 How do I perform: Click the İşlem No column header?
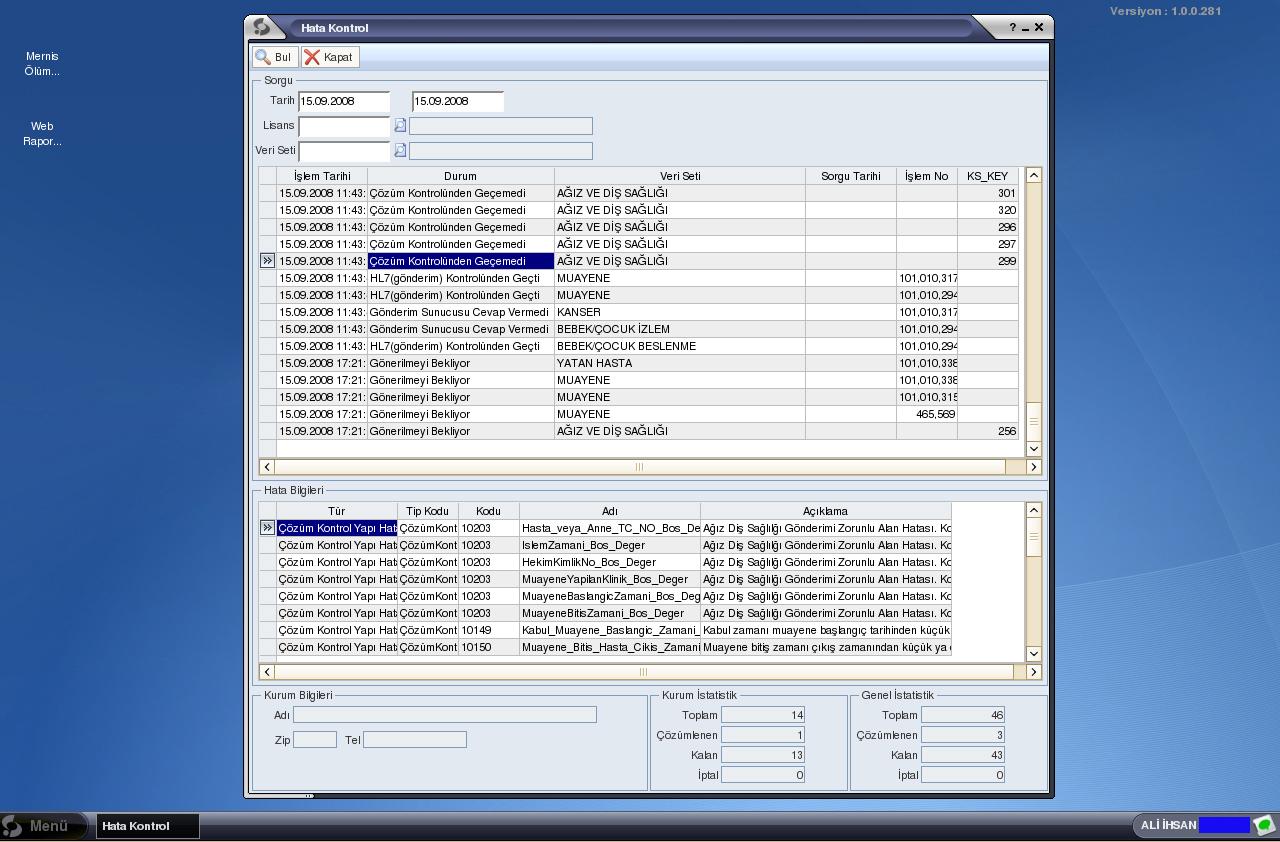[x=926, y=176]
